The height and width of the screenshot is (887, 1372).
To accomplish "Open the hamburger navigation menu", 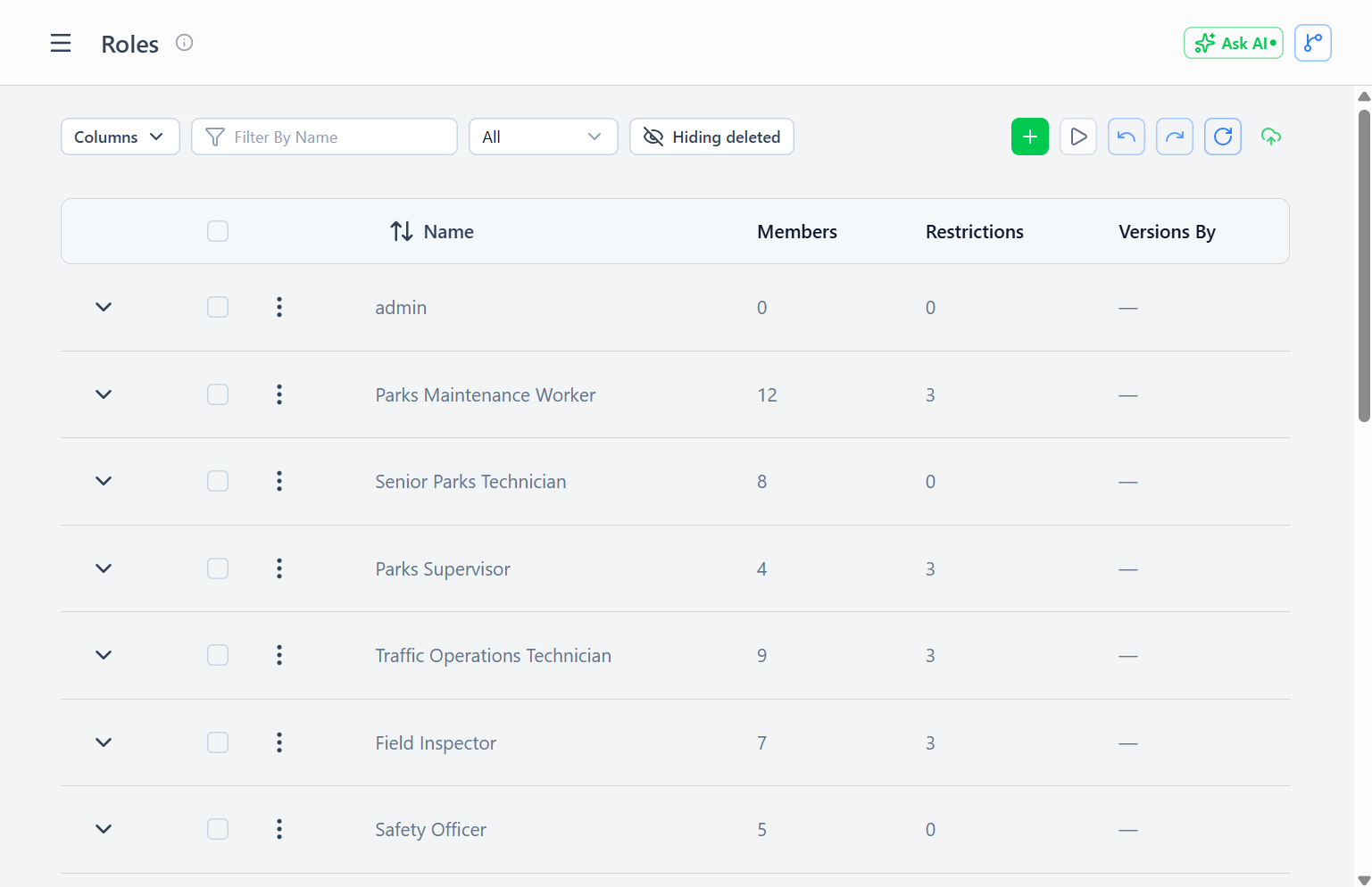I will 61,43.
